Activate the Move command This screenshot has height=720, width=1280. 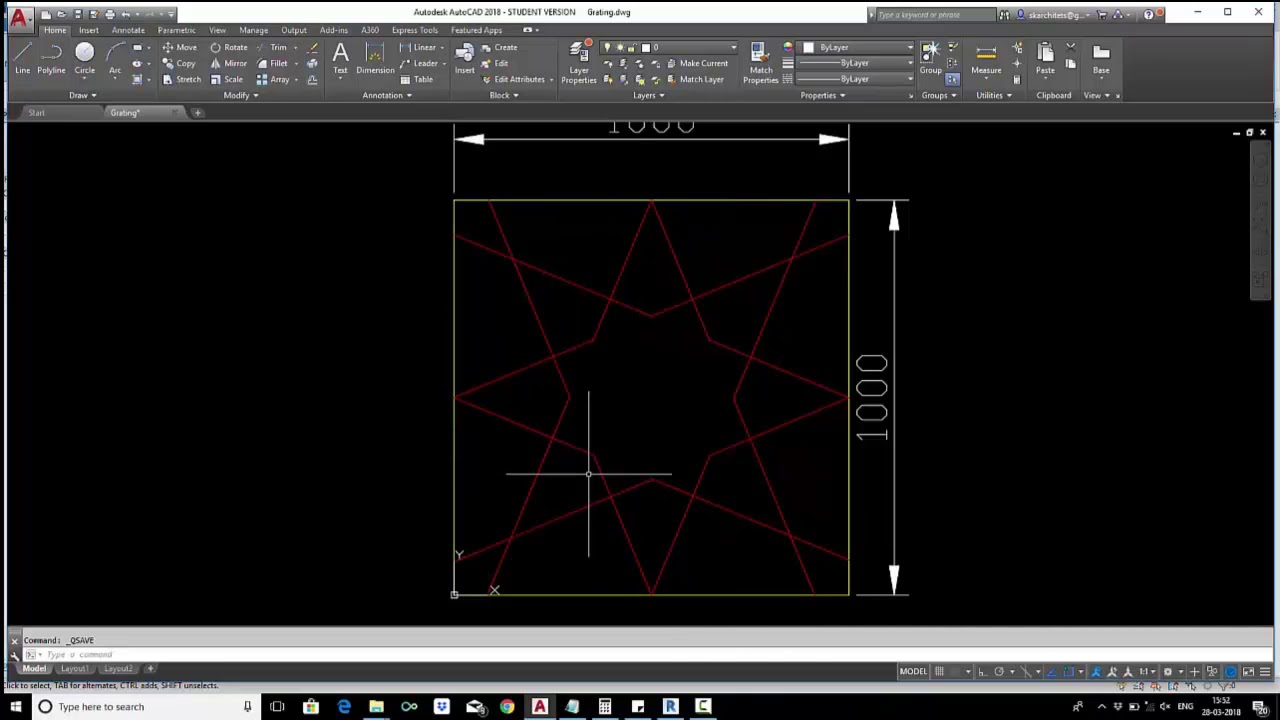coord(179,47)
